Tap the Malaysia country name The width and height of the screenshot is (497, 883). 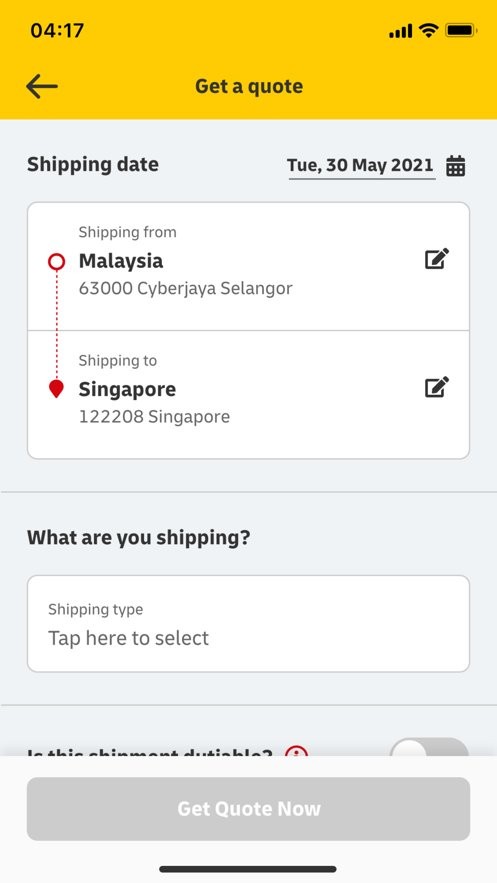121,261
